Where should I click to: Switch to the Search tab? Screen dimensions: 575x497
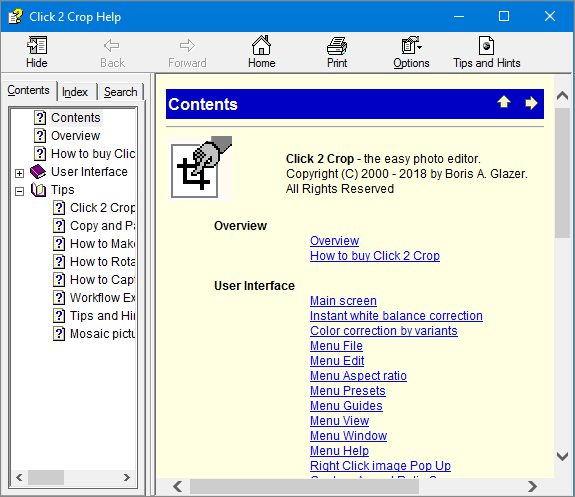click(x=120, y=92)
